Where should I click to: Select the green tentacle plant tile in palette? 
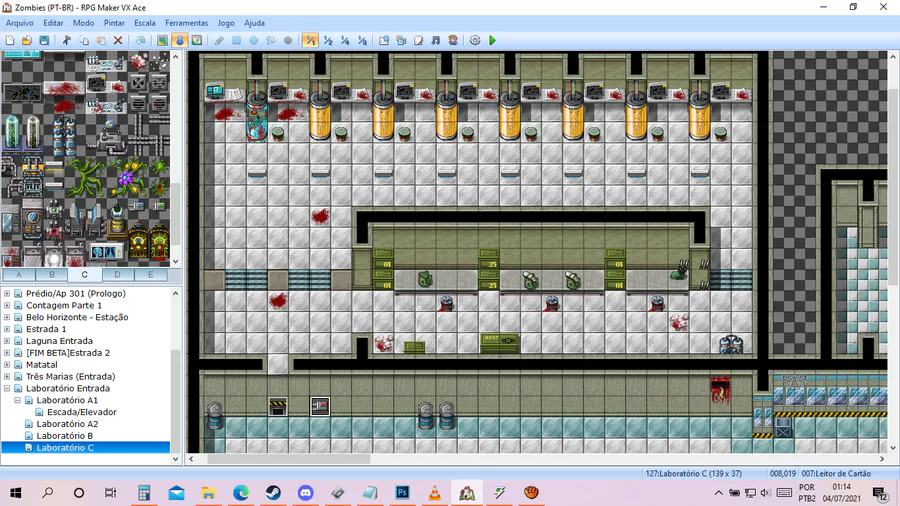(x=86, y=177)
